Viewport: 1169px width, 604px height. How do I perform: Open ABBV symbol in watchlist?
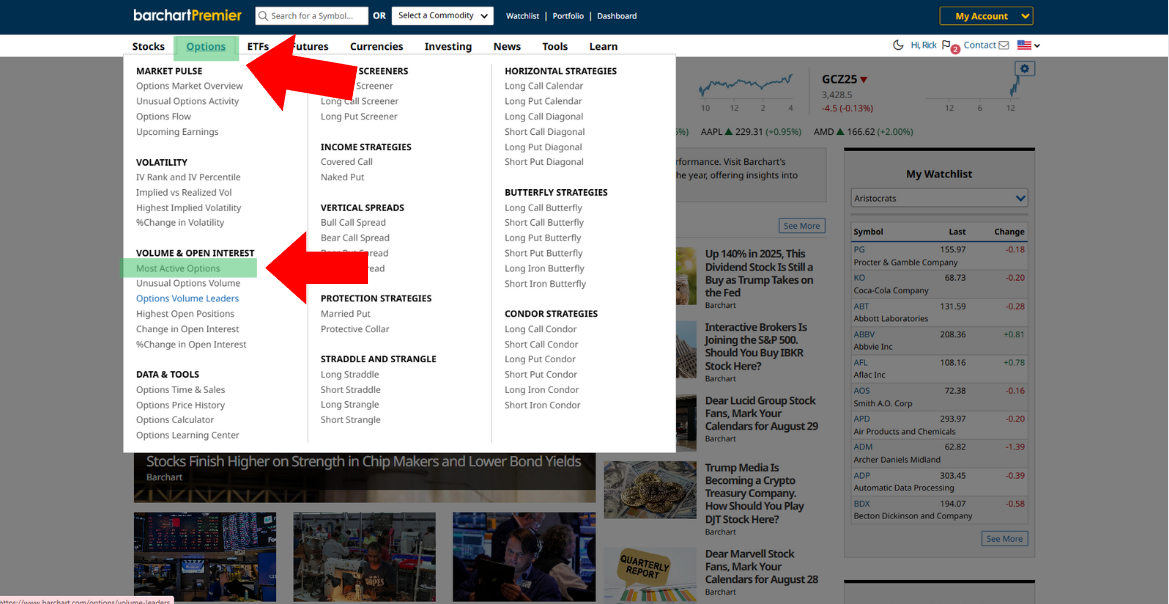[864, 334]
